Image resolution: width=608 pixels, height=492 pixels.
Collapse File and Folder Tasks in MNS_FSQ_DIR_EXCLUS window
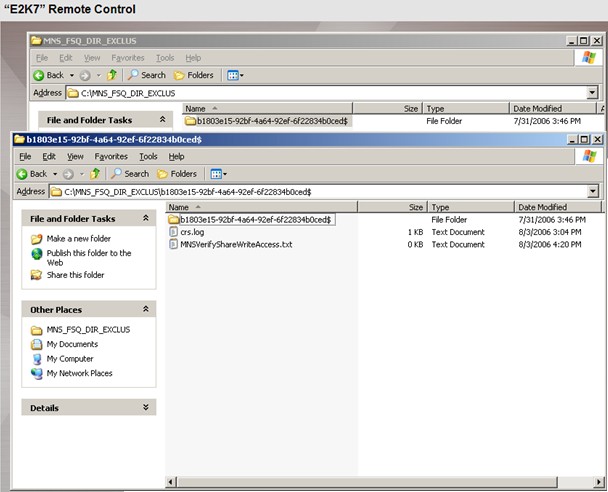162,119
